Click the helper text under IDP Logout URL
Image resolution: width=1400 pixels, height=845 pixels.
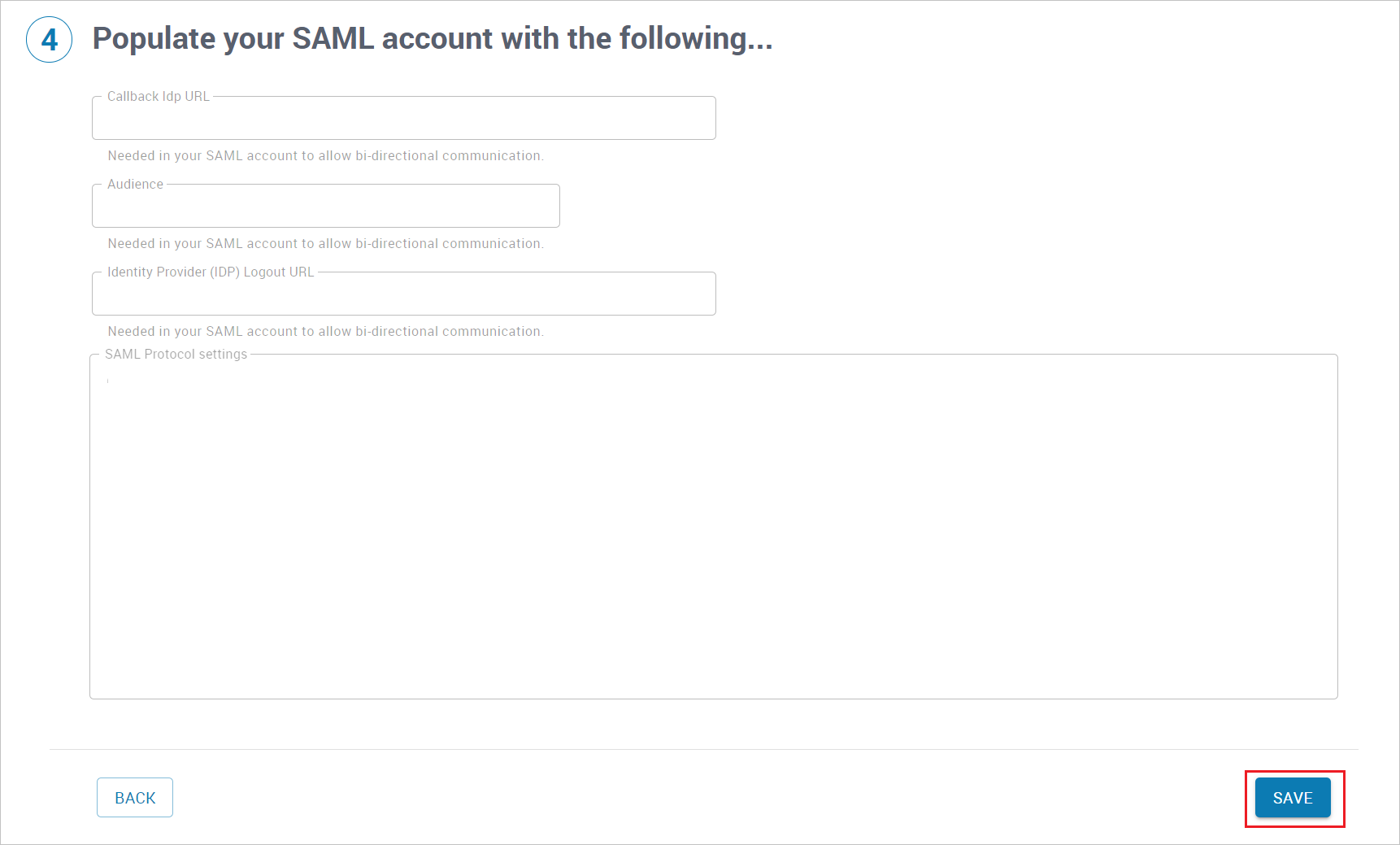[325, 331]
